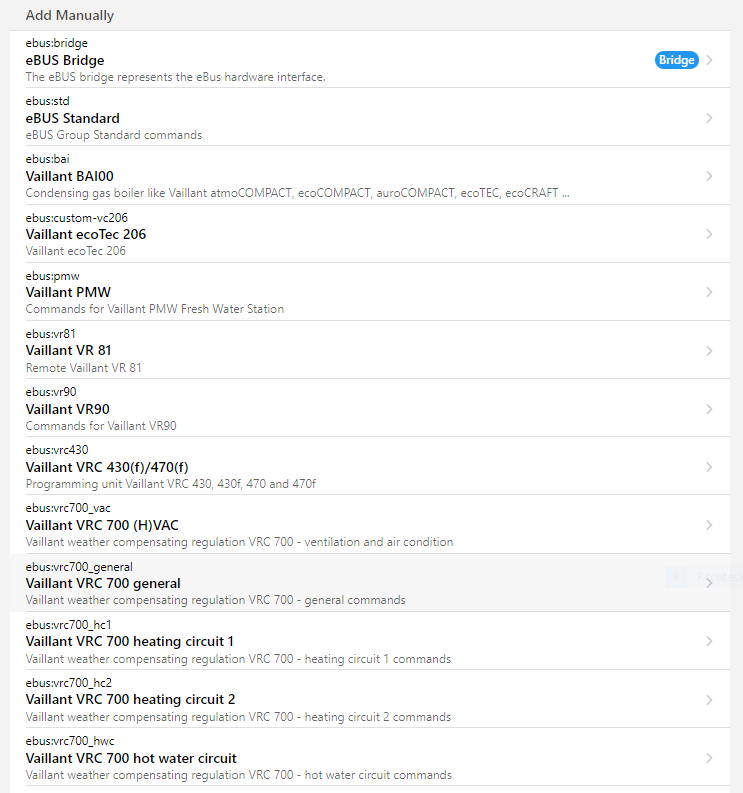Choose the eBUS Standard binding item

click(x=72, y=118)
